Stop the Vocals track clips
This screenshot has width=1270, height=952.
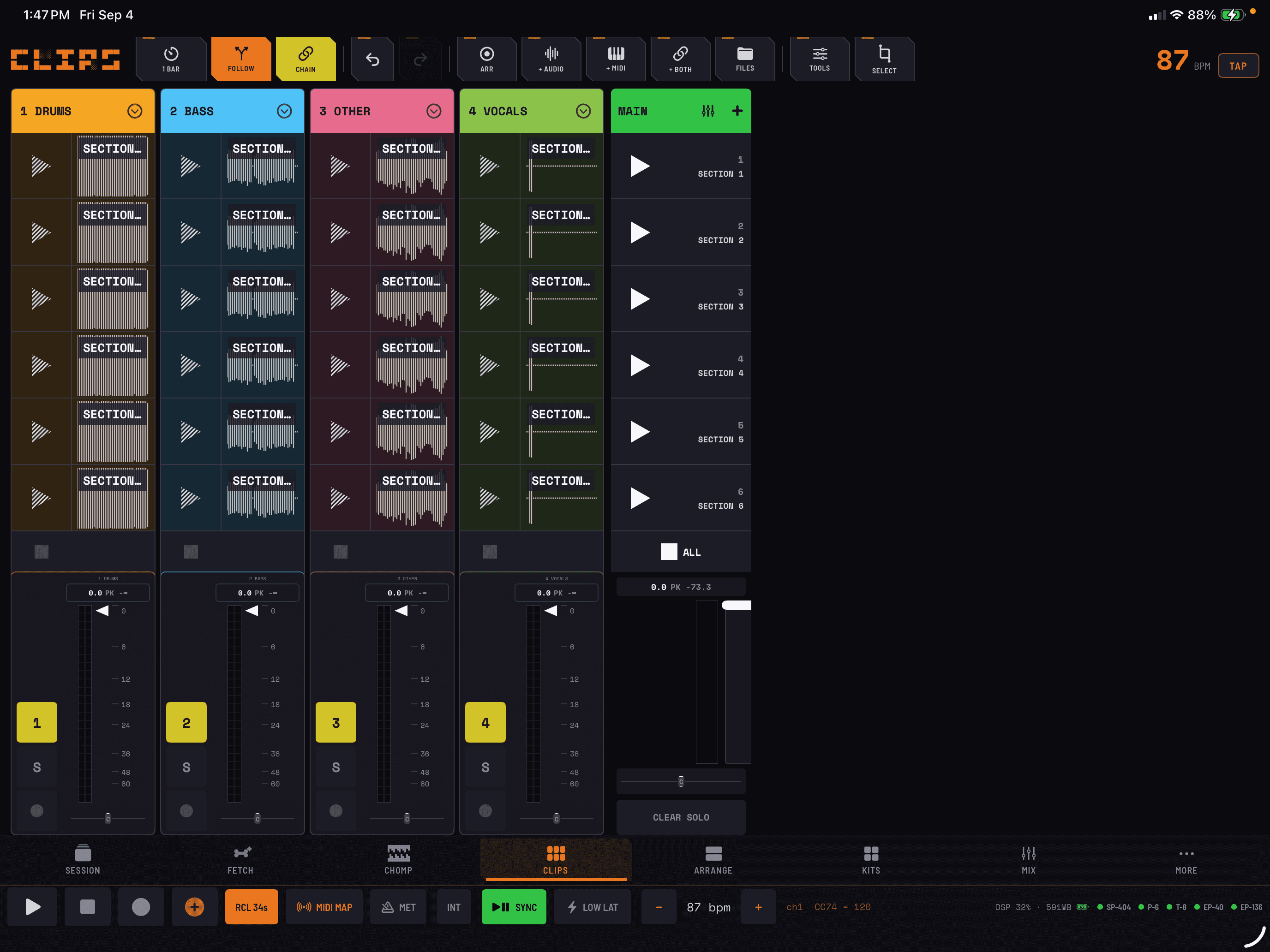pos(490,552)
